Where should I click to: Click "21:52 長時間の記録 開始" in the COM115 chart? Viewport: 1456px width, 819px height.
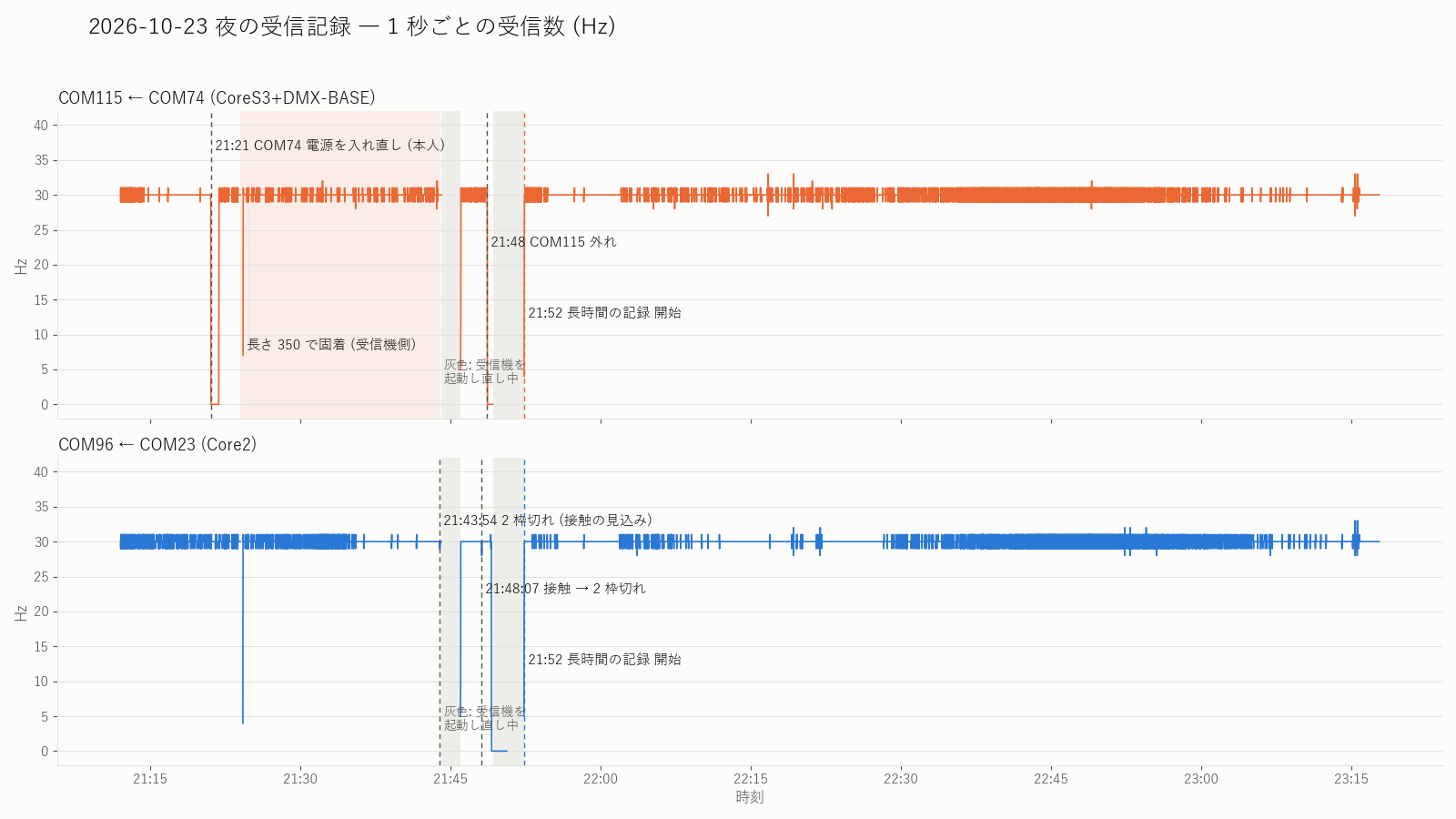604,312
